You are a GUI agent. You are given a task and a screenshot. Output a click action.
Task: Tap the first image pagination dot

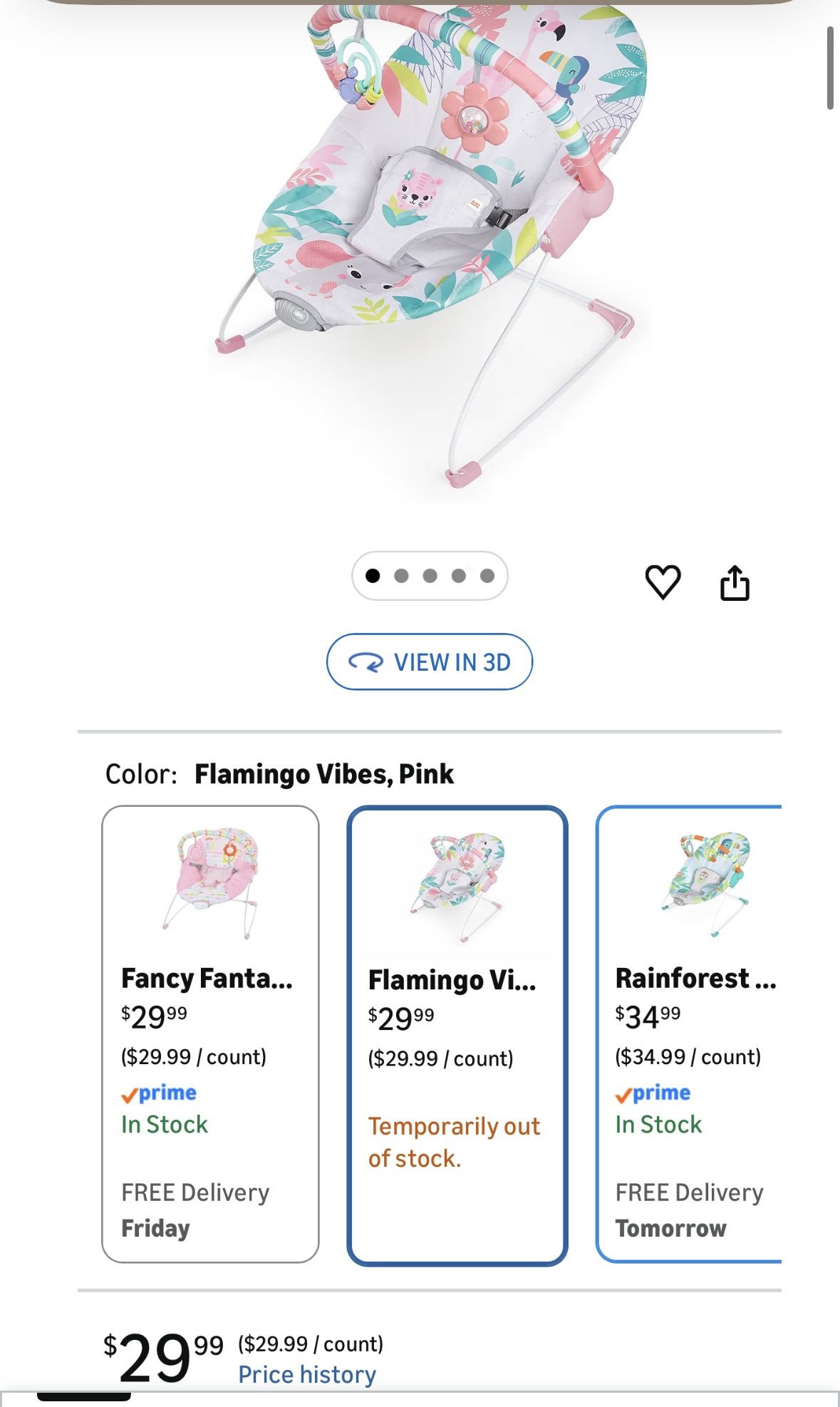pos(372,576)
